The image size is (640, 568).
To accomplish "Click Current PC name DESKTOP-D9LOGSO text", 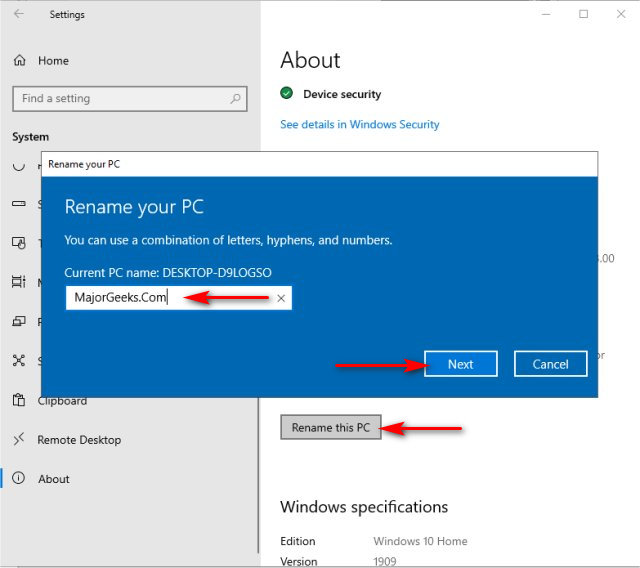I will (168, 273).
